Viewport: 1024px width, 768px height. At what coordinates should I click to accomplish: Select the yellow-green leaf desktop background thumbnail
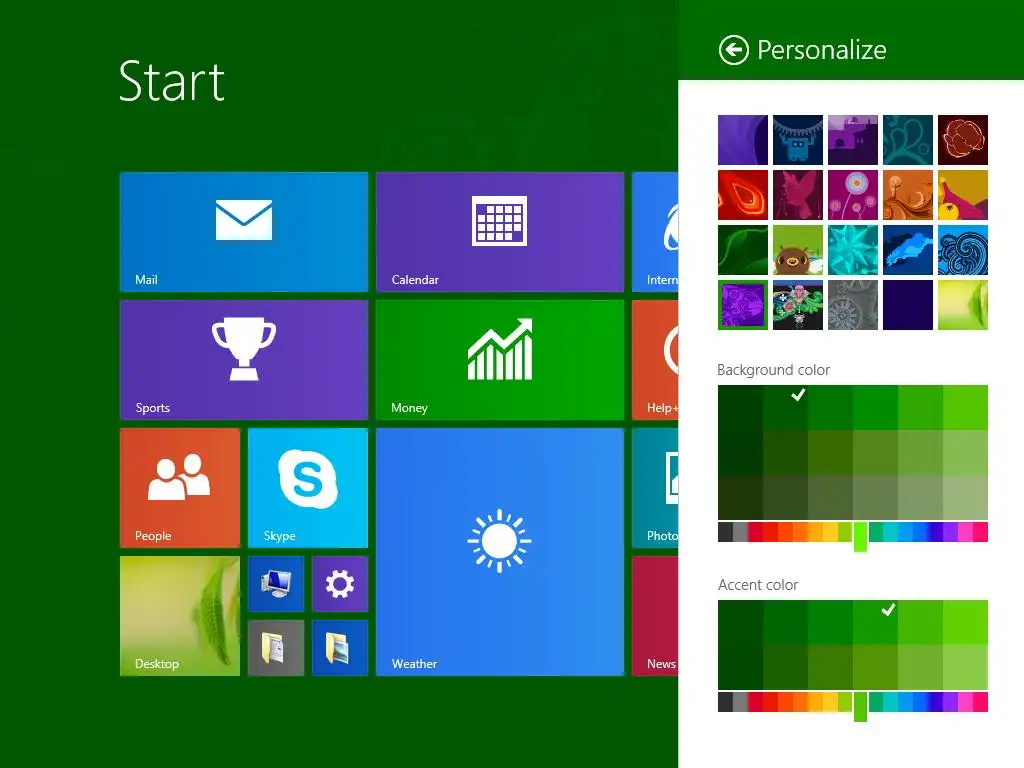(x=963, y=305)
